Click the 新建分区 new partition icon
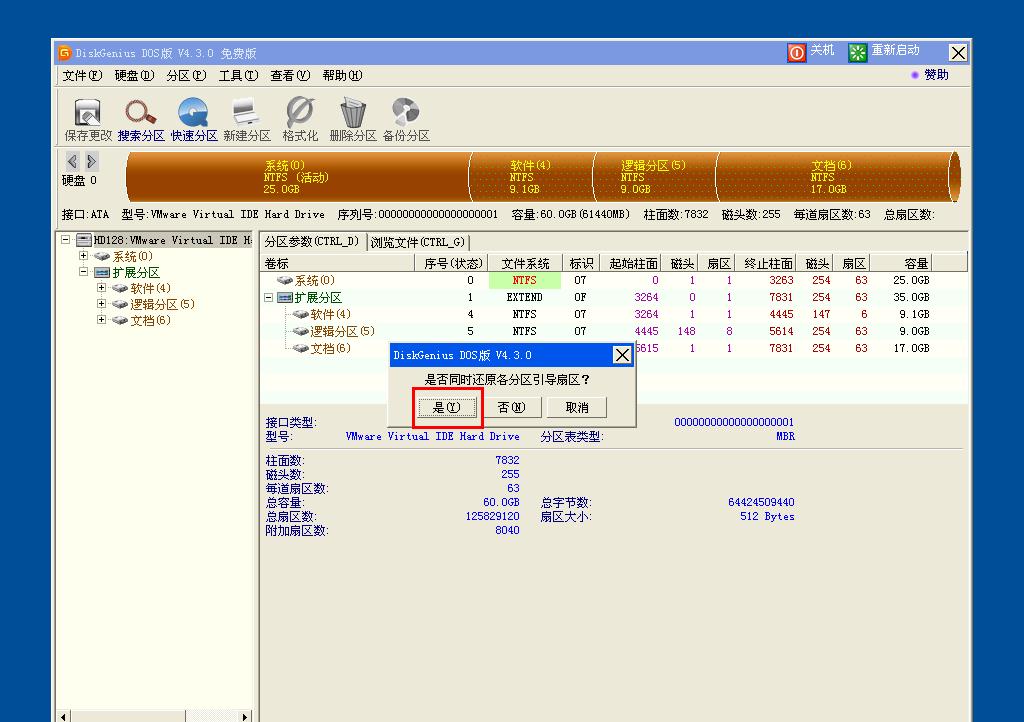The width and height of the screenshot is (1024, 722). coord(246,112)
